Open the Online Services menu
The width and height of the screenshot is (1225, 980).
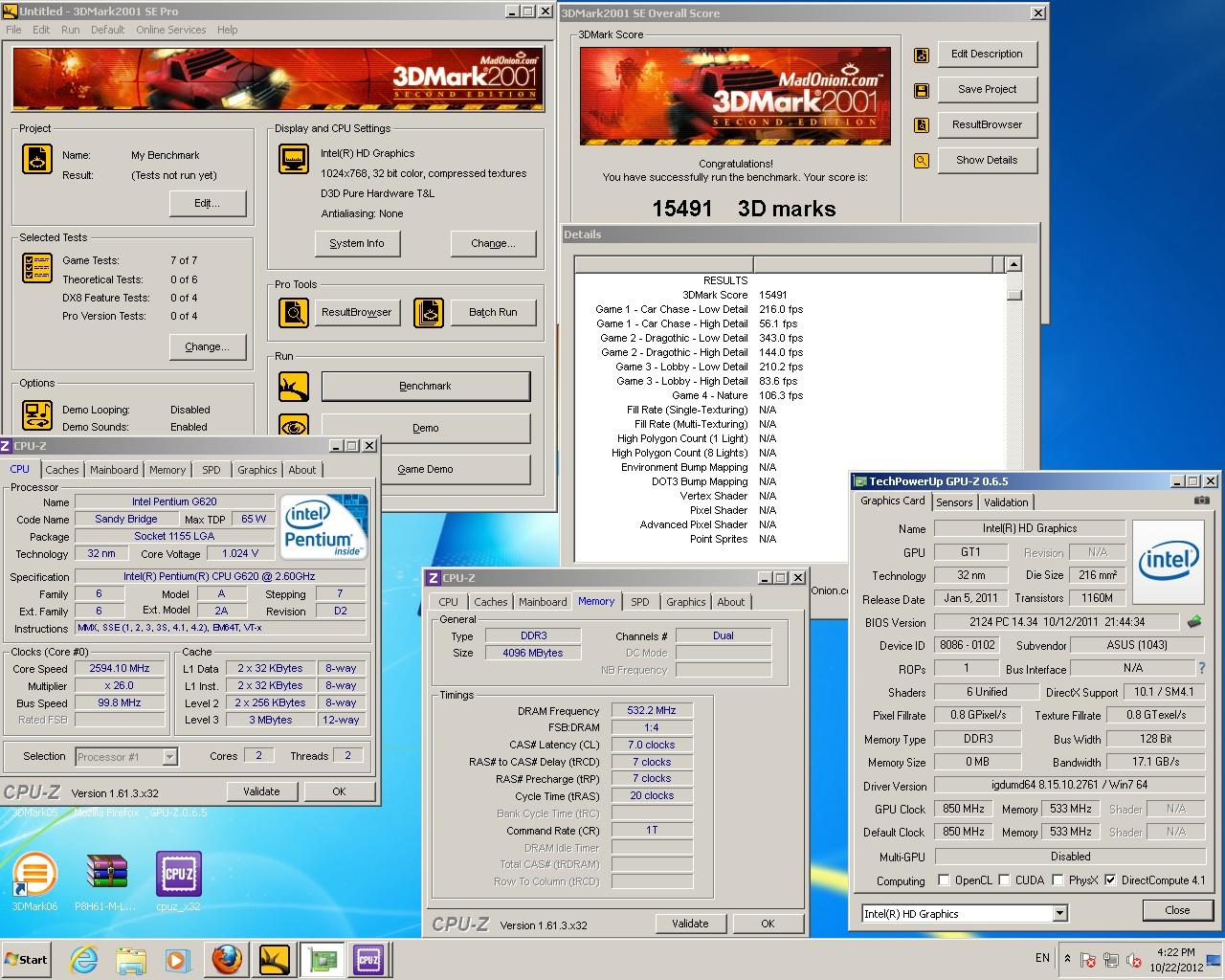(x=170, y=30)
